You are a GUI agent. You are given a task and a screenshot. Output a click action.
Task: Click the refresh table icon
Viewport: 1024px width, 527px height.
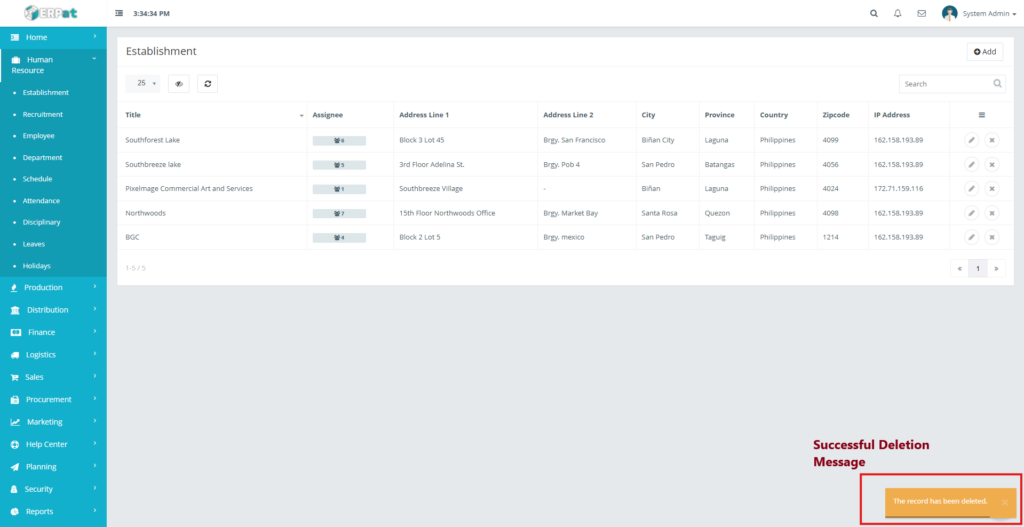point(207,84)
